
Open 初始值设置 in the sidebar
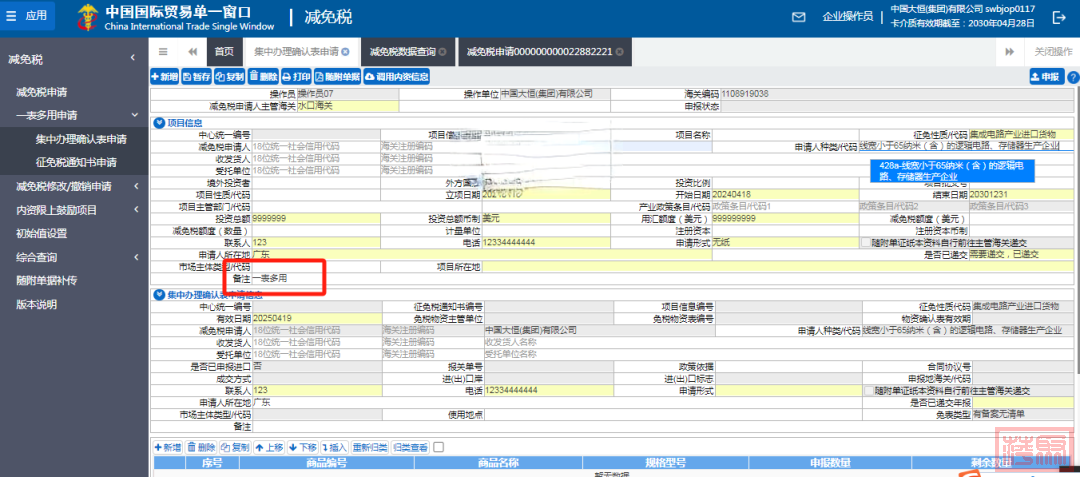[41, 233]
